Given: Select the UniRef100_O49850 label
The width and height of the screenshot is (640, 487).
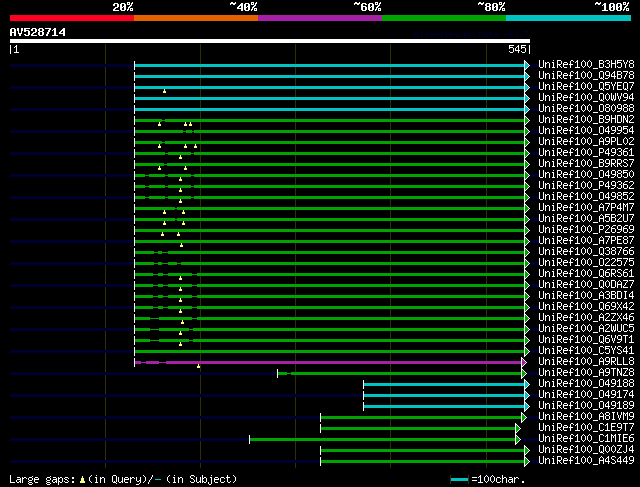Looking at the screenshot, I should [586, 175].
